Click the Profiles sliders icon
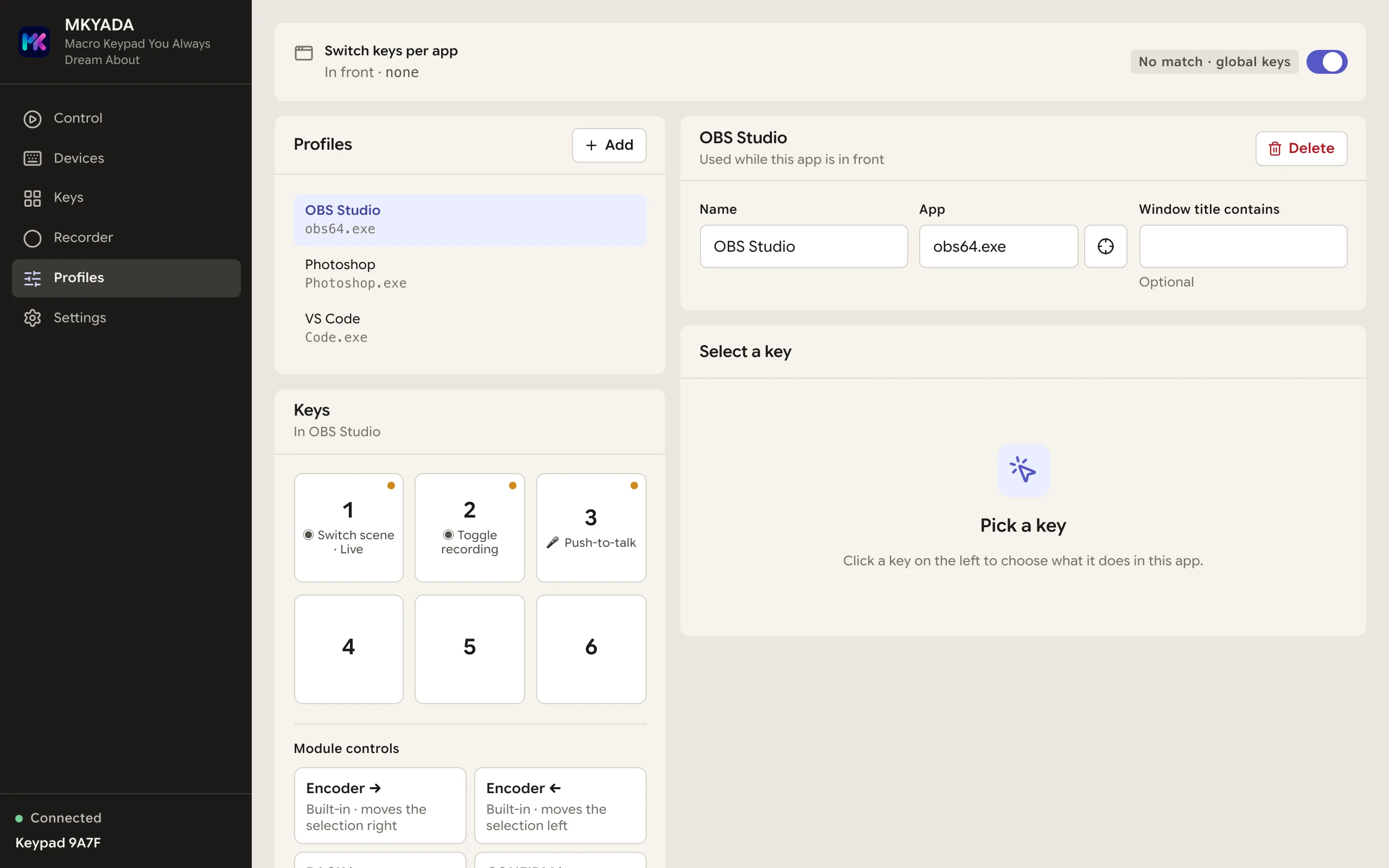 point(32,278)
